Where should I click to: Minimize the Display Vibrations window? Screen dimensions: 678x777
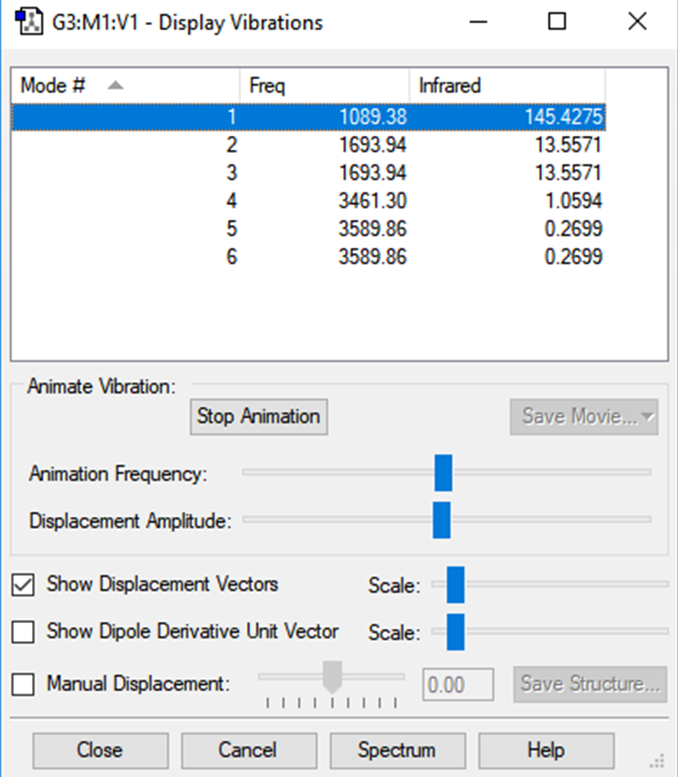click(477, 21)
